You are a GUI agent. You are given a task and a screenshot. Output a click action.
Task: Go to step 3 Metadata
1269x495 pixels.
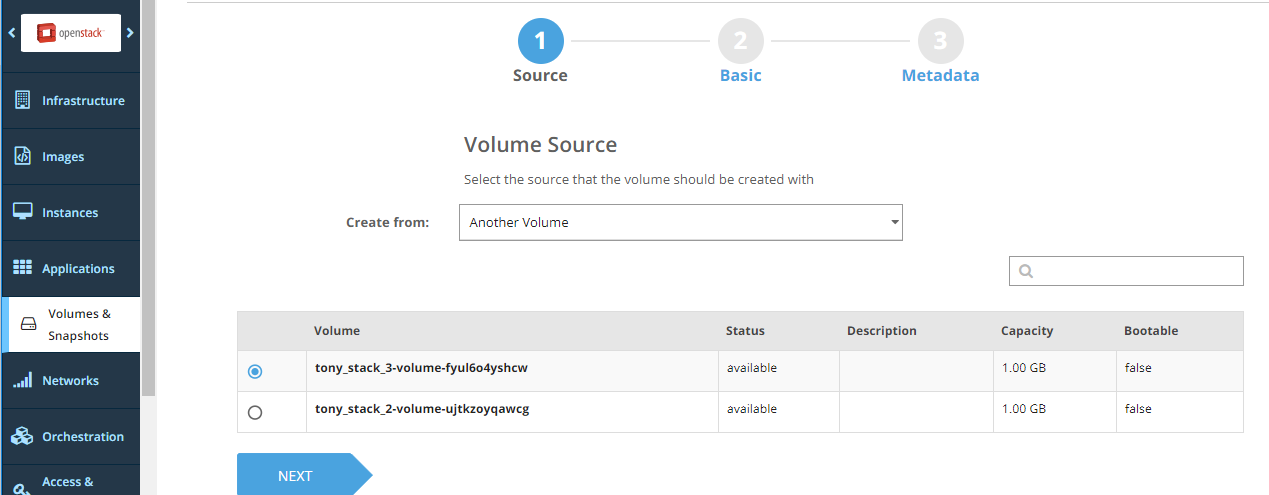[940, 42]
